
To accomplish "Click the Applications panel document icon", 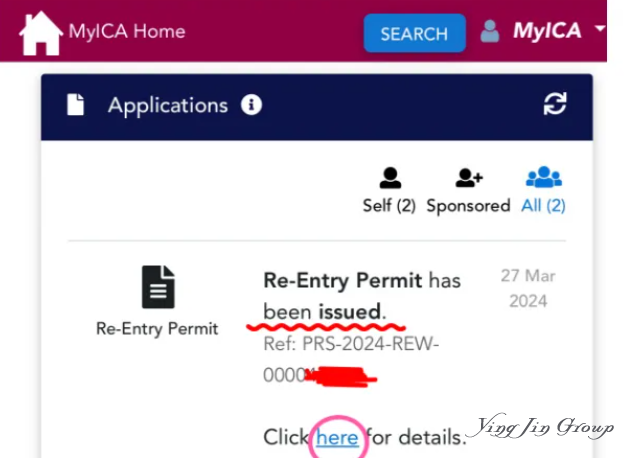I will [76, 105].
